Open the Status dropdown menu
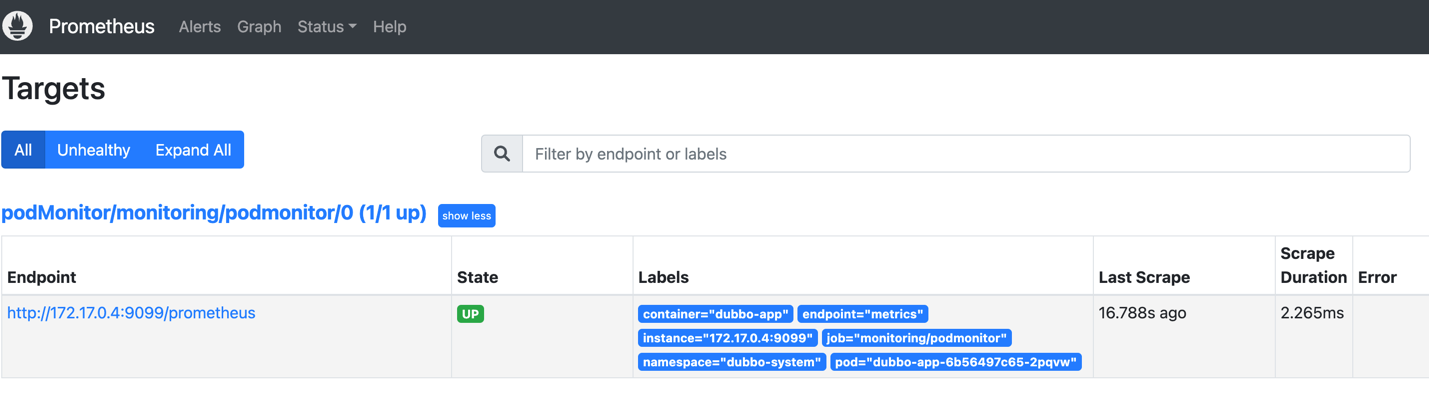 coord(326,27)
